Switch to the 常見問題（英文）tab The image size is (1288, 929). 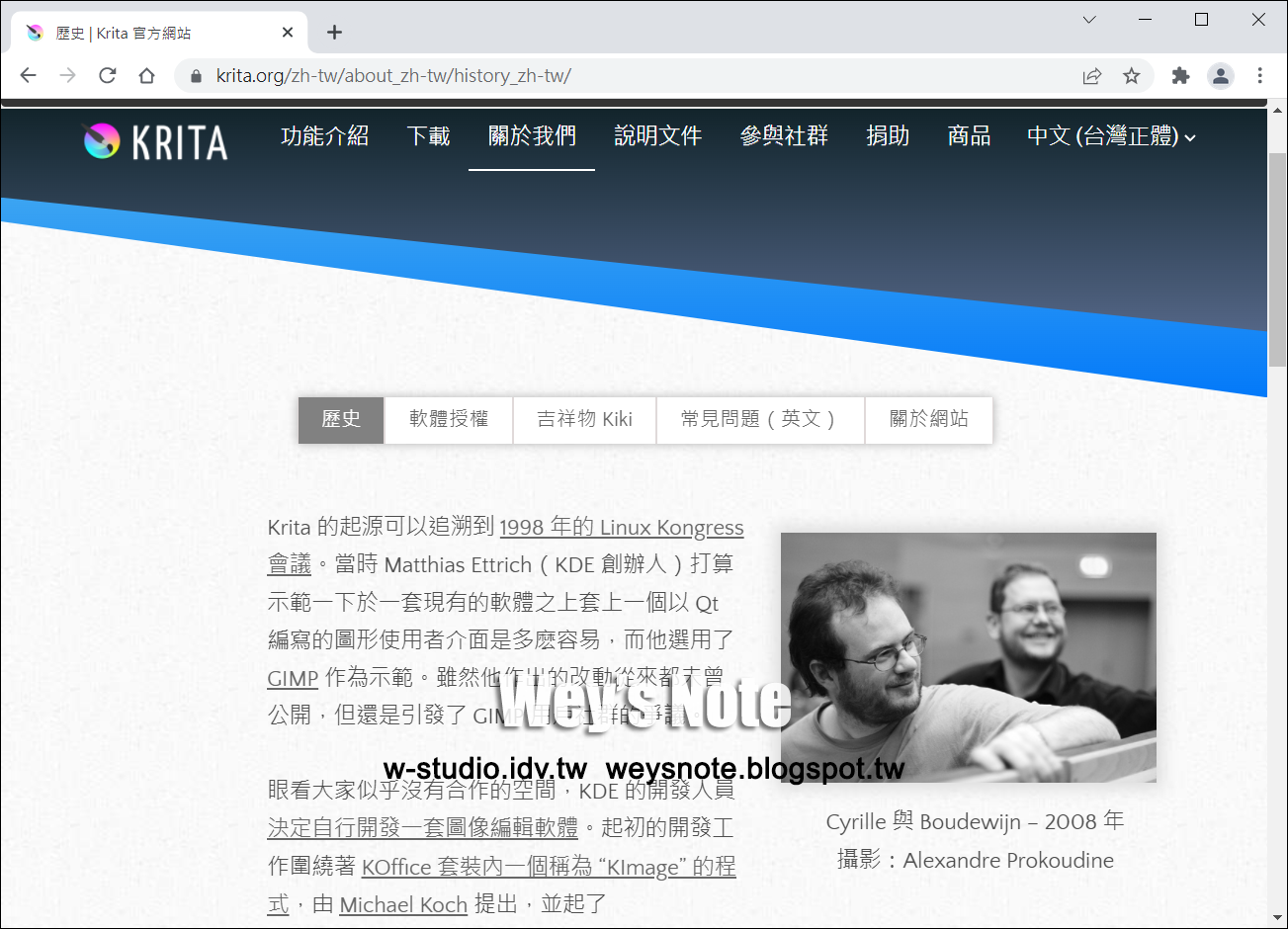click(x=760, y=420)
